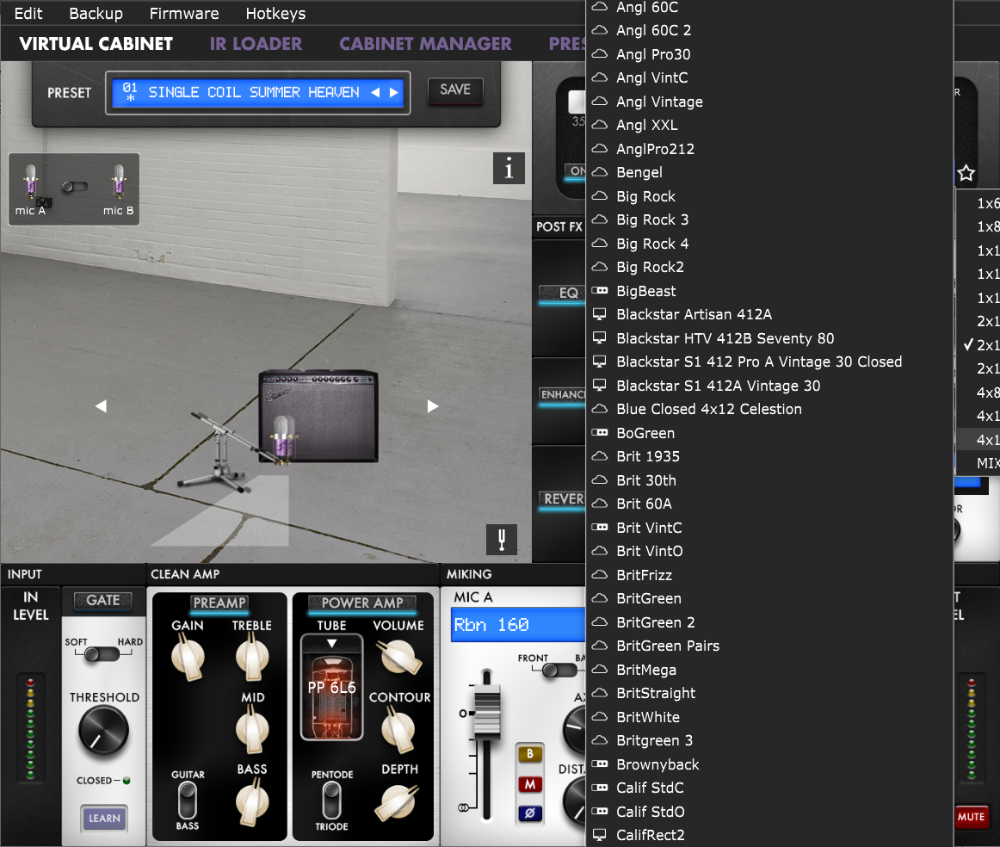Switch to the VIRTUAL CABINET tab

tap(96, 44)
